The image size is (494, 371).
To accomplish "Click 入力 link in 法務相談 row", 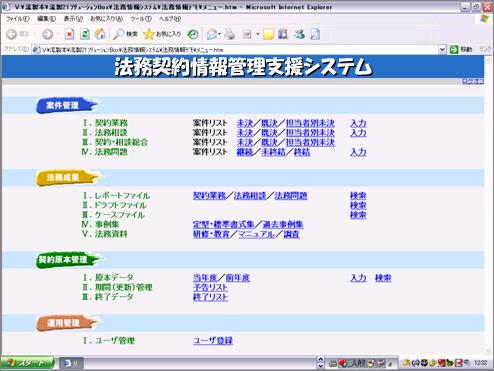I will coord(358,133).
